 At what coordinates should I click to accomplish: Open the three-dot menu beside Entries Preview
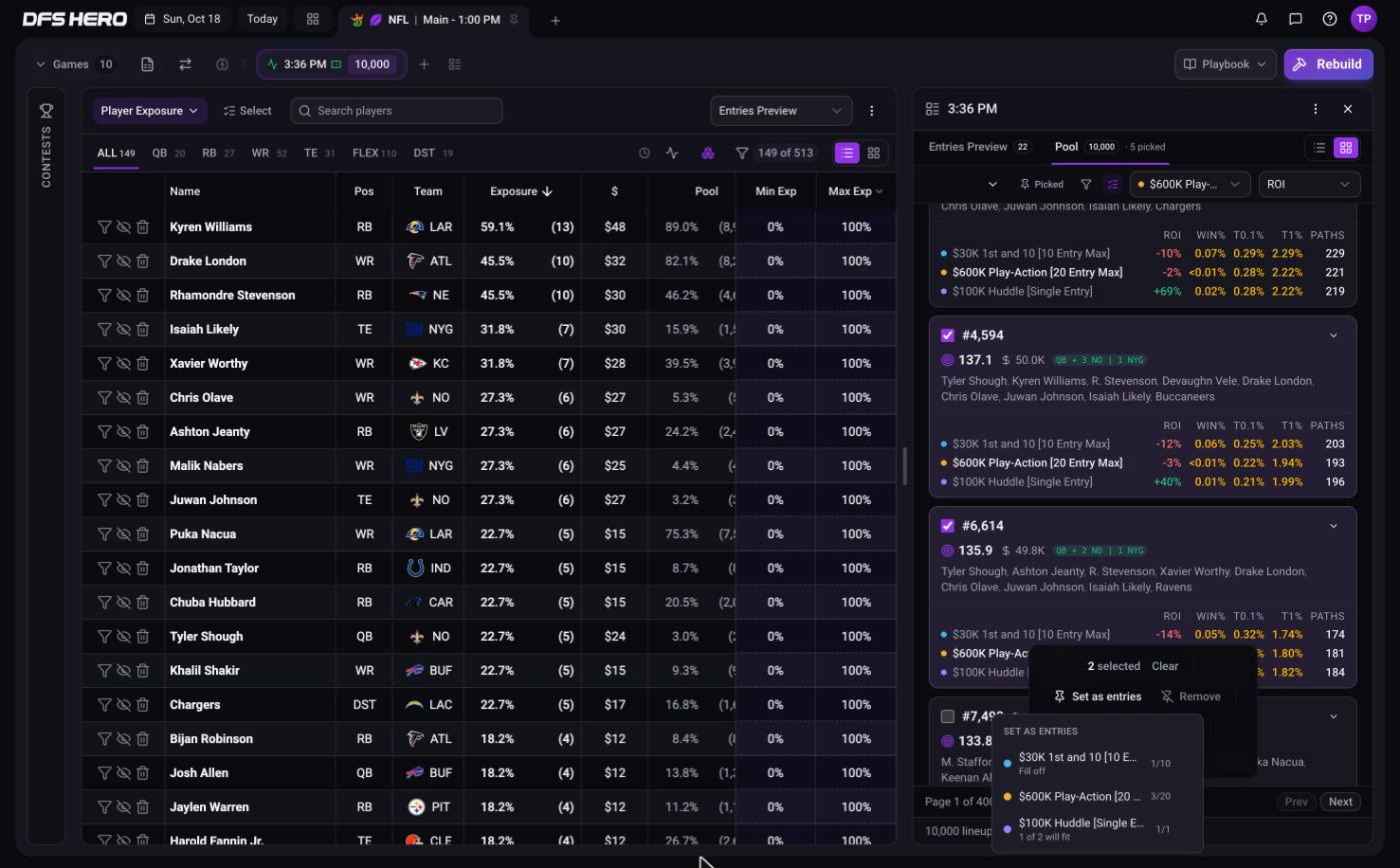[871, 111]
